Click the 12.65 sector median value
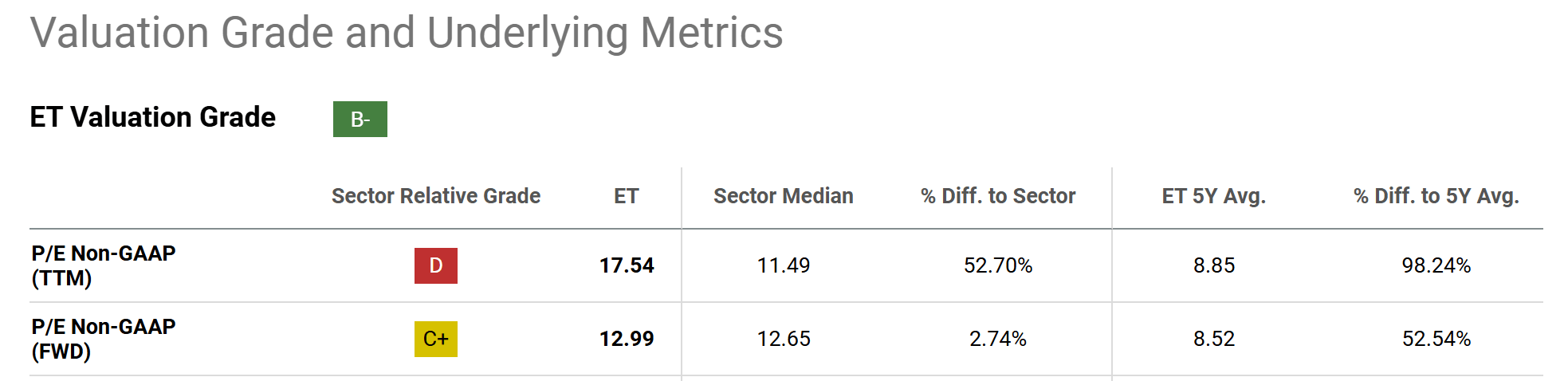The height and width of the screenshot is (381, 1568). click(783, 339)
